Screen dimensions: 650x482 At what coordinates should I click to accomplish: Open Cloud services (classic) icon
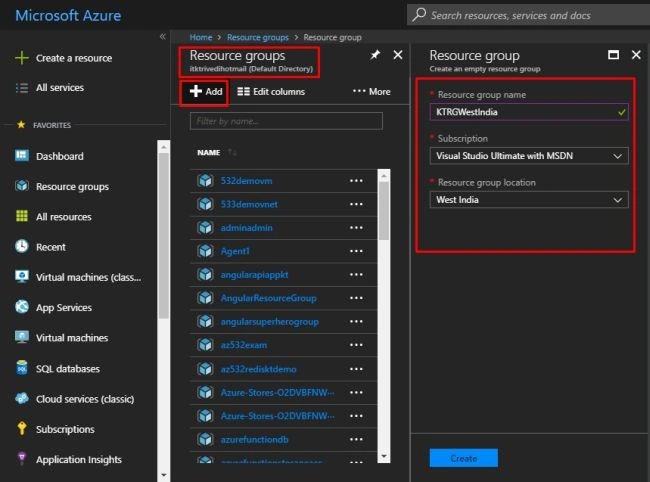[22, 398]
